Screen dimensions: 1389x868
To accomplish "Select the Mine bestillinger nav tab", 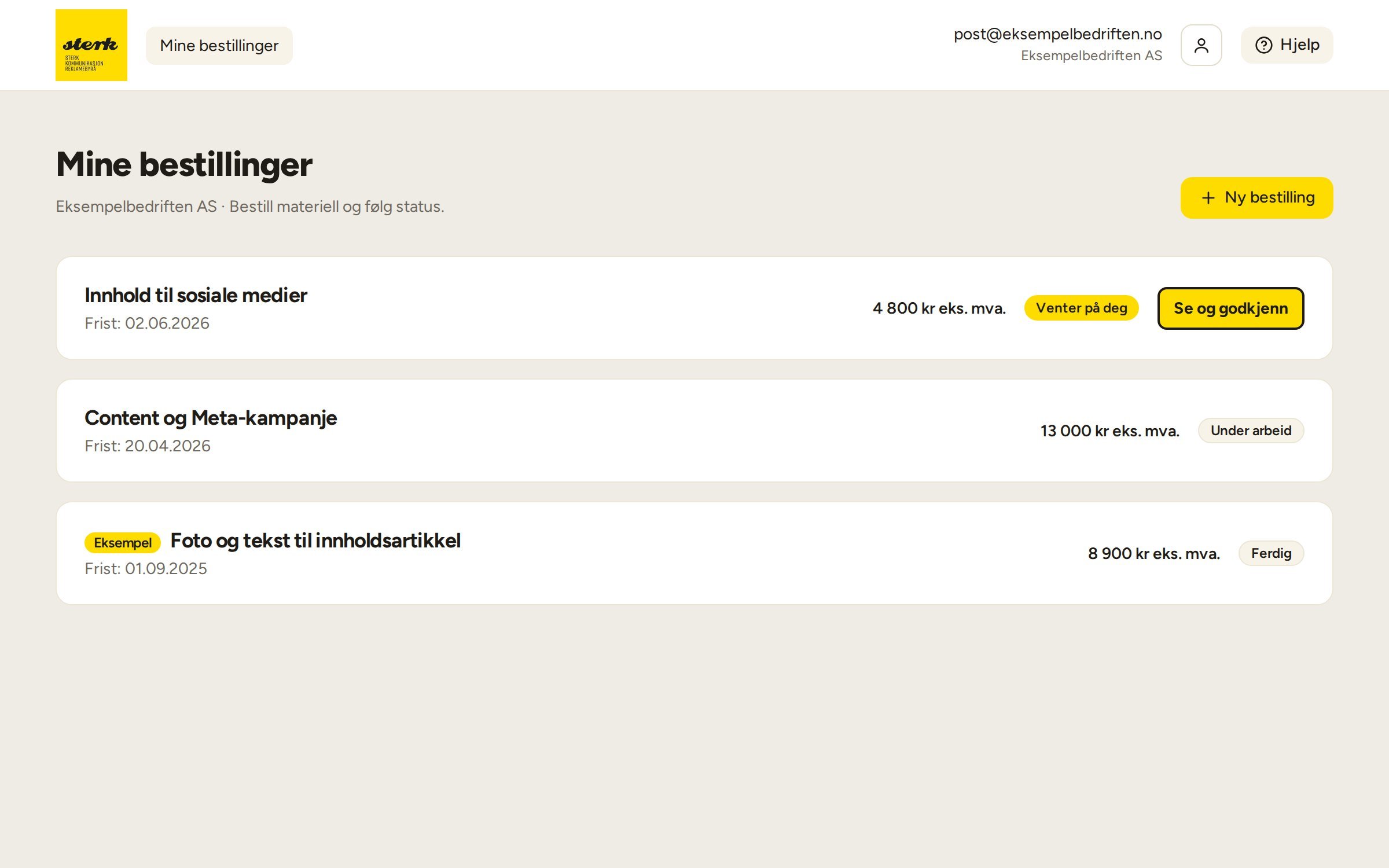I will tap(219, 46).
